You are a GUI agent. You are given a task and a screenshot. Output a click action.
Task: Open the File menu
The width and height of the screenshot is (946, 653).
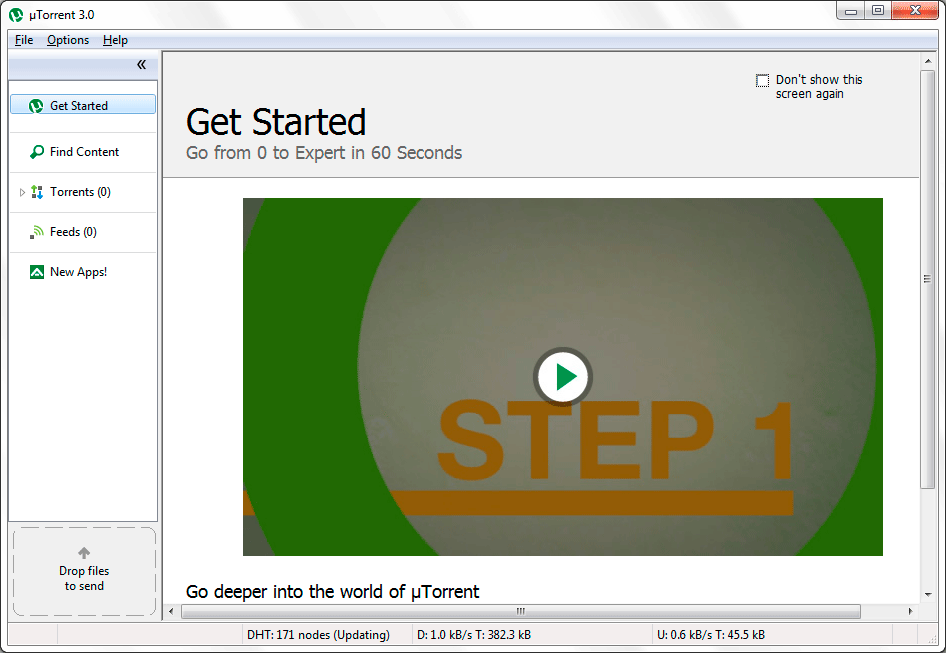point(24,40)
